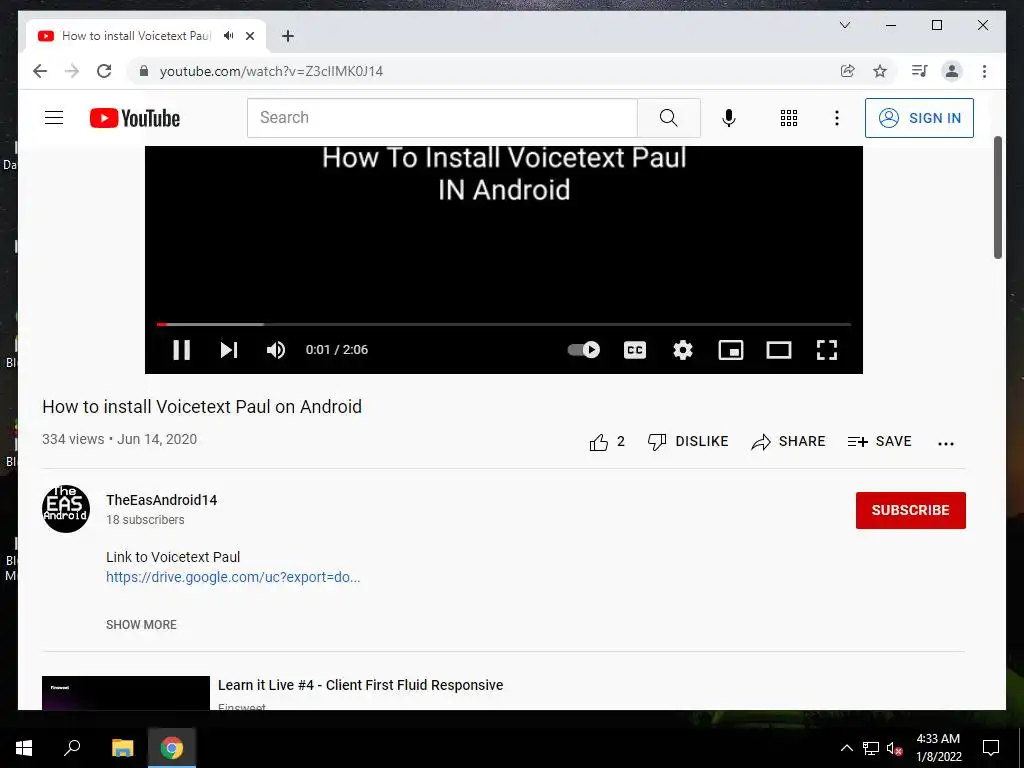Screen dimensions: 1024x768
Task: Mute tab via speaker icon
Action: pyautogui.click(x=228, y=36)
